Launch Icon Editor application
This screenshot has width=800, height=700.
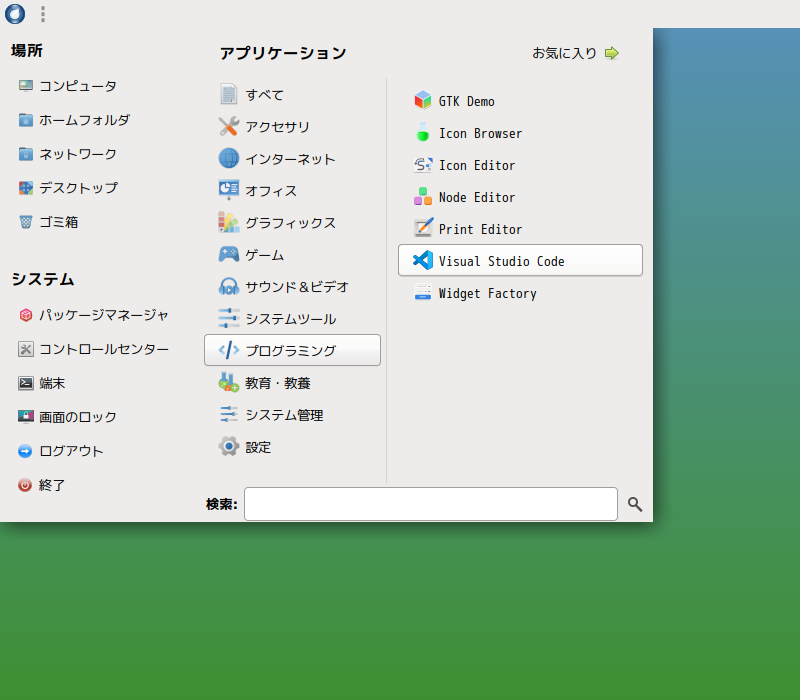(x=520, y=165)
